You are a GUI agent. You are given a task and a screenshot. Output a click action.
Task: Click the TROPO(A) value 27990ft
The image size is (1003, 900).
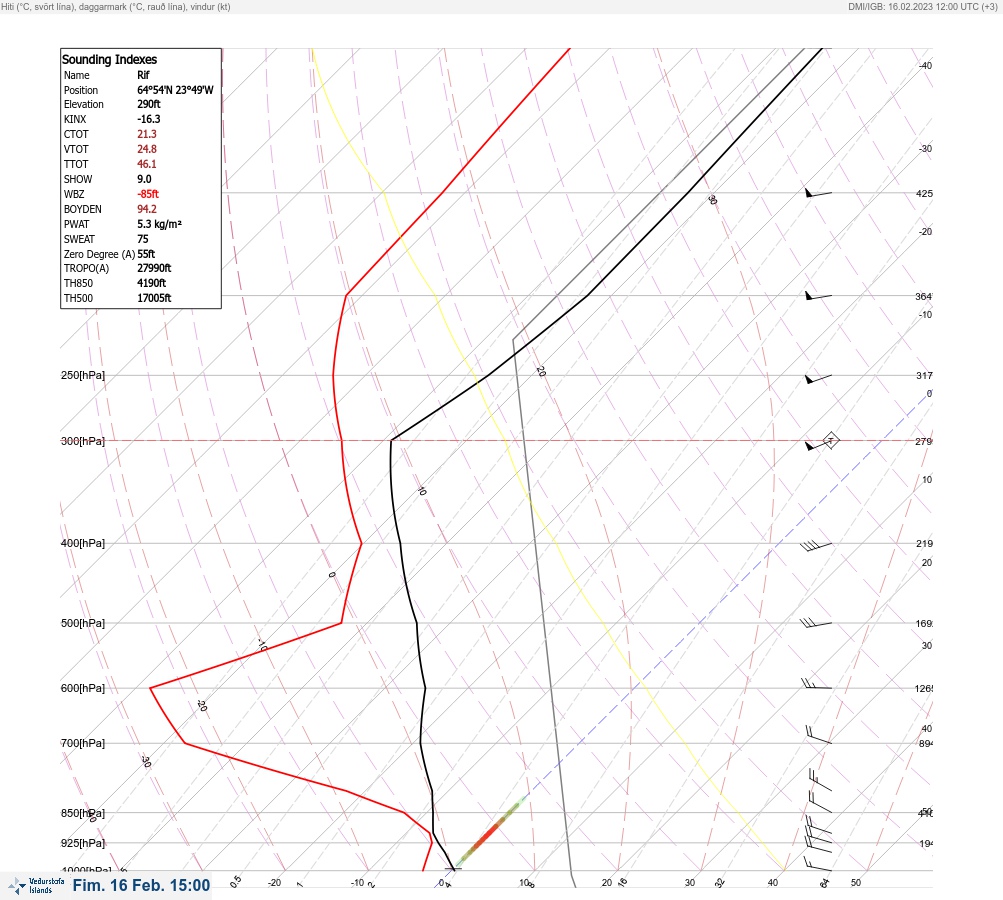pos(154,268)
